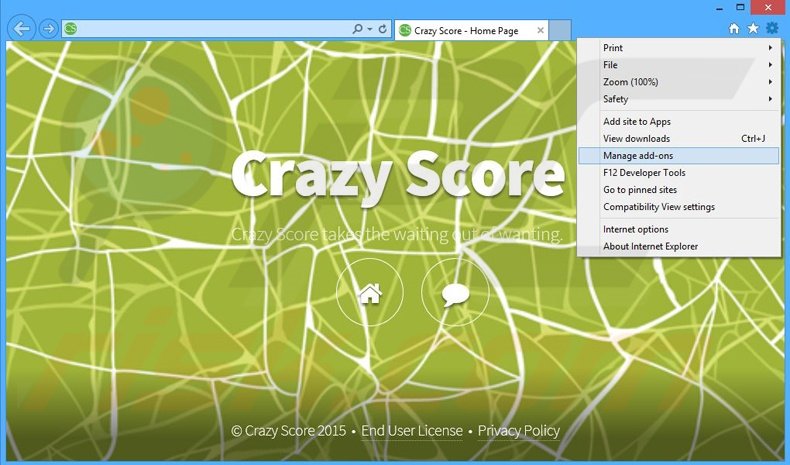Open the Privacy Policy link
This screenshot has width=790, height=465.
pyautogui.click(x=518, y=431)
